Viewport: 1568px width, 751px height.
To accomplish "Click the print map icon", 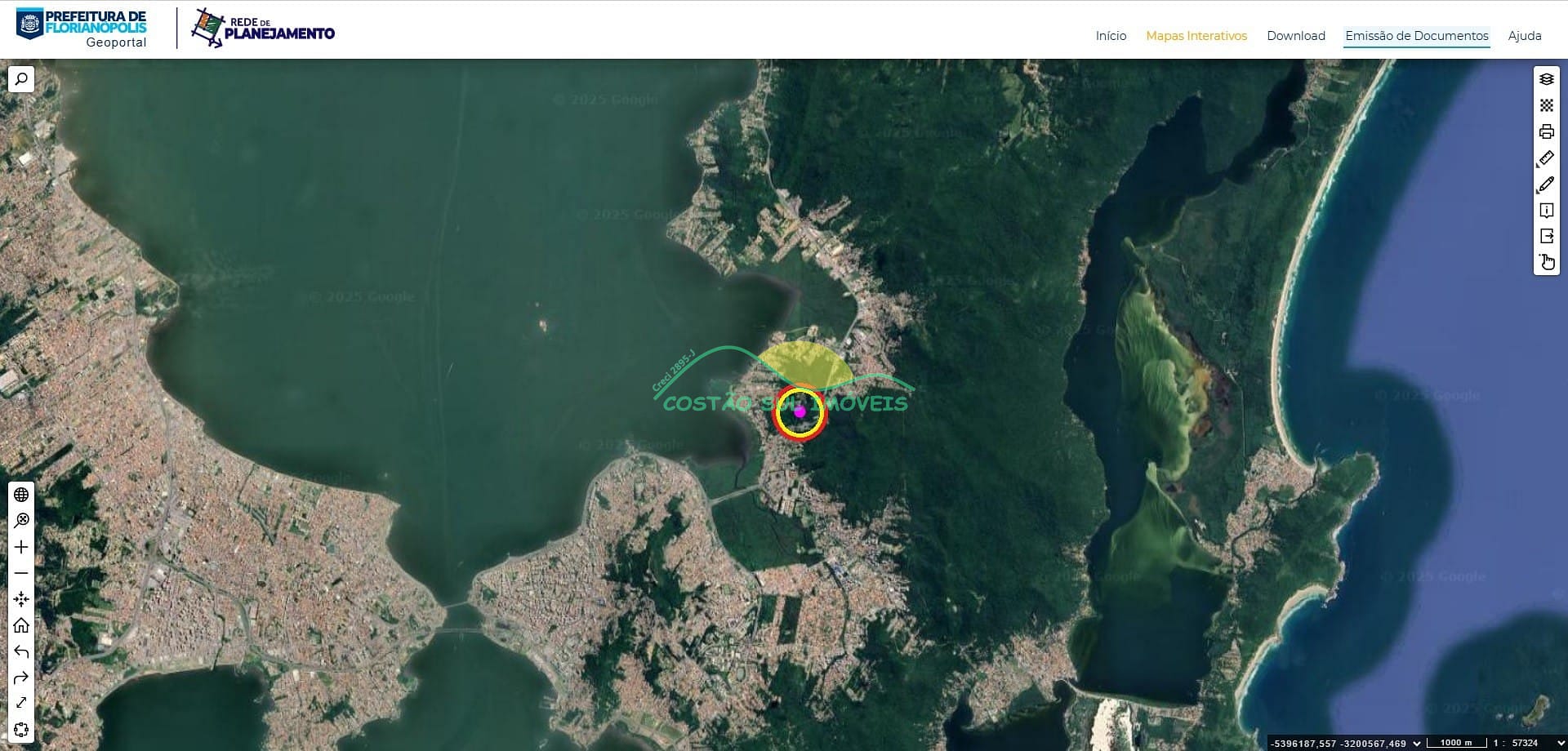I will (1546, 131).
